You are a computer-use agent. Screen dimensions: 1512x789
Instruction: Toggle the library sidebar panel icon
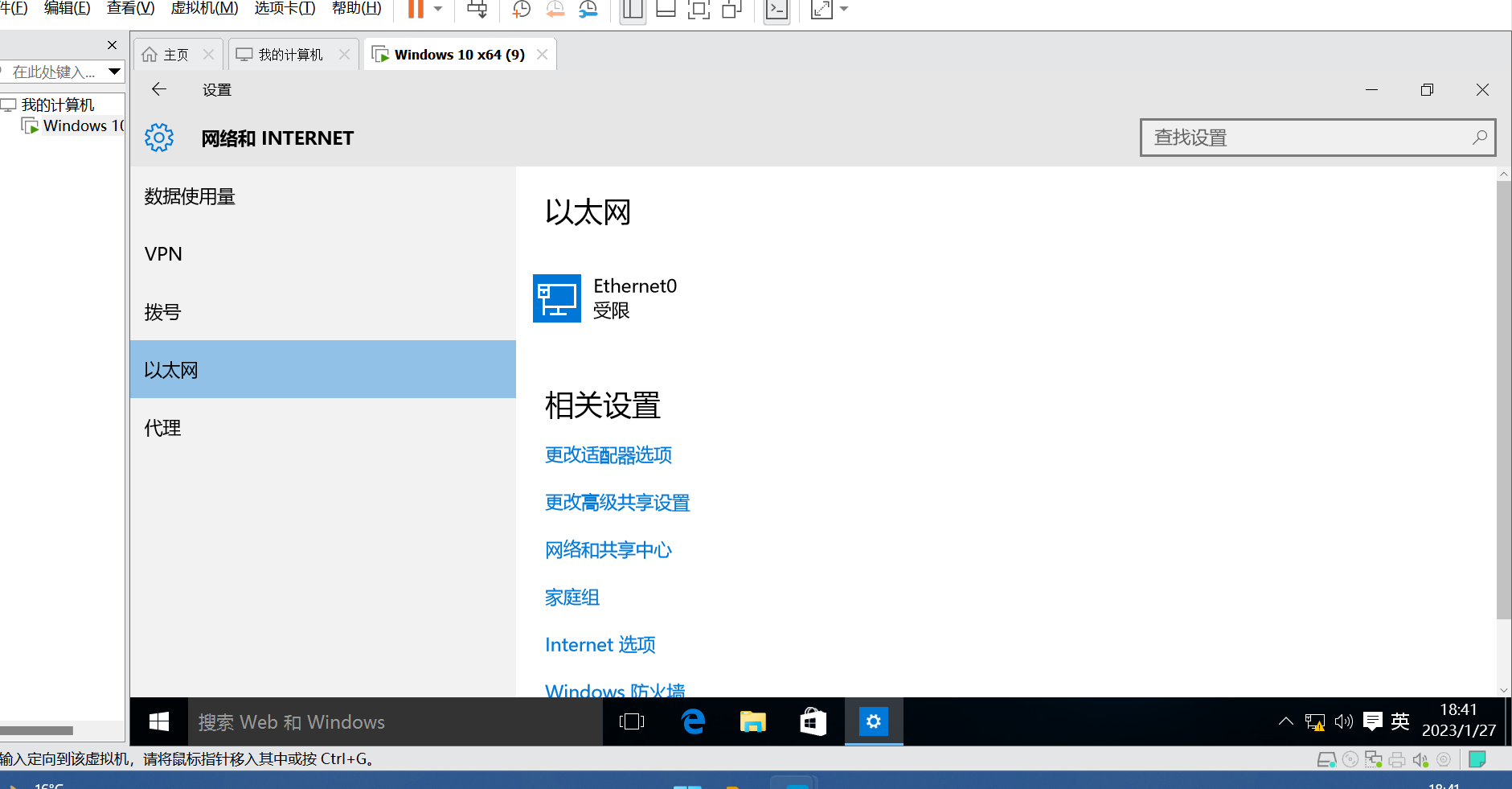tap(633, 9)
